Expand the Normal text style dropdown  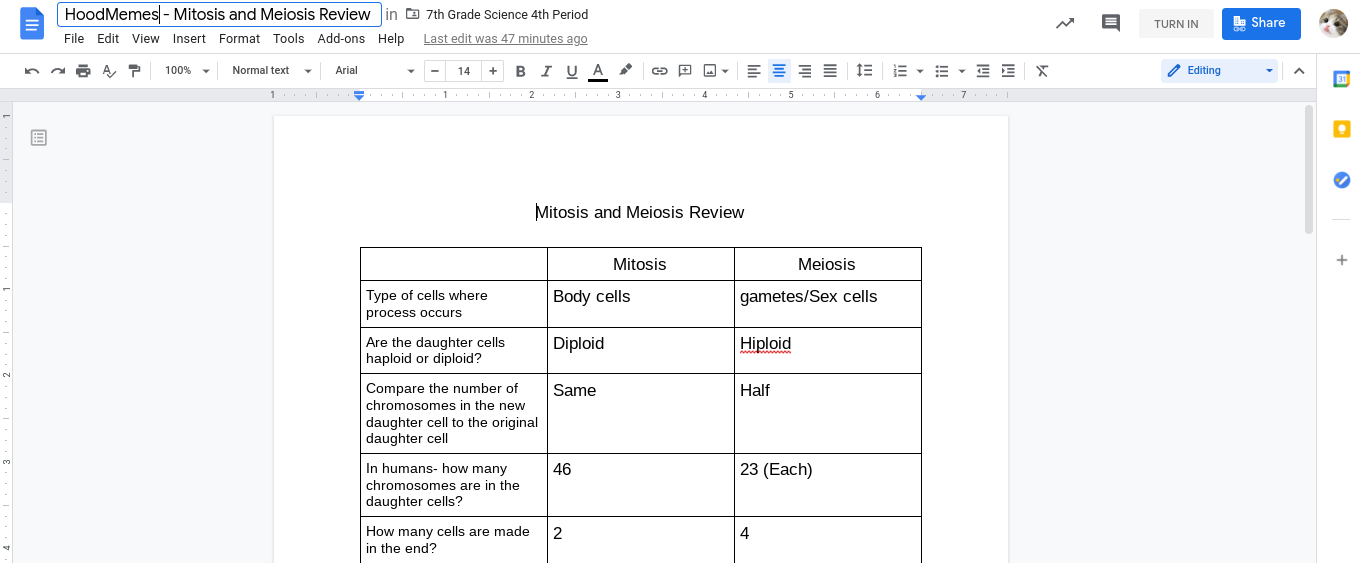click(271, 71)
